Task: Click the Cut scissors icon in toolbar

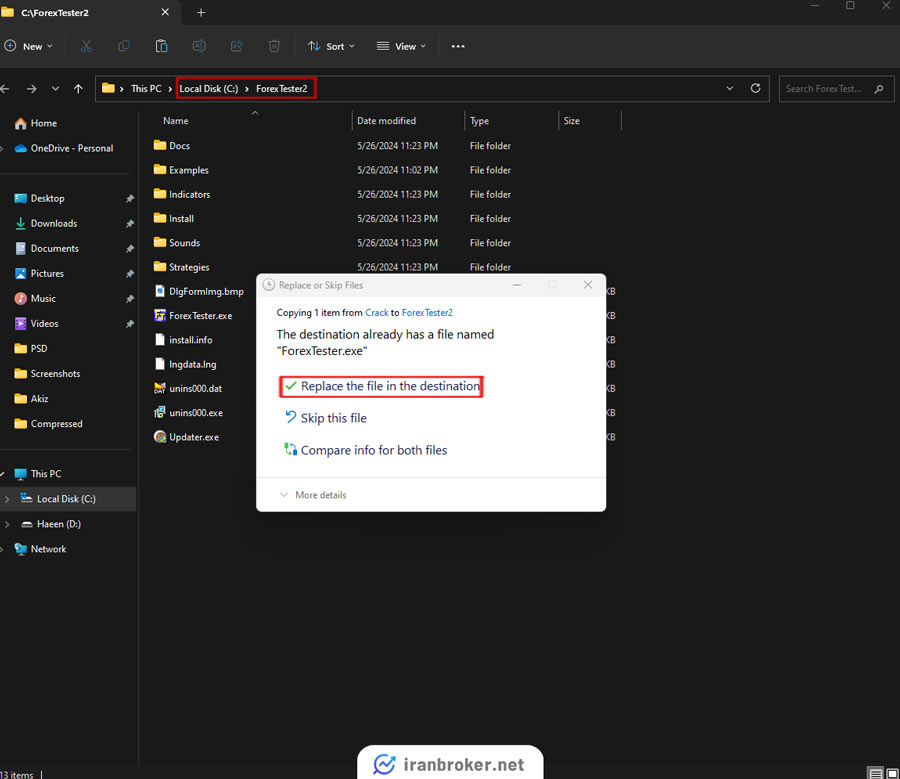Action: [x=86, y=46]
